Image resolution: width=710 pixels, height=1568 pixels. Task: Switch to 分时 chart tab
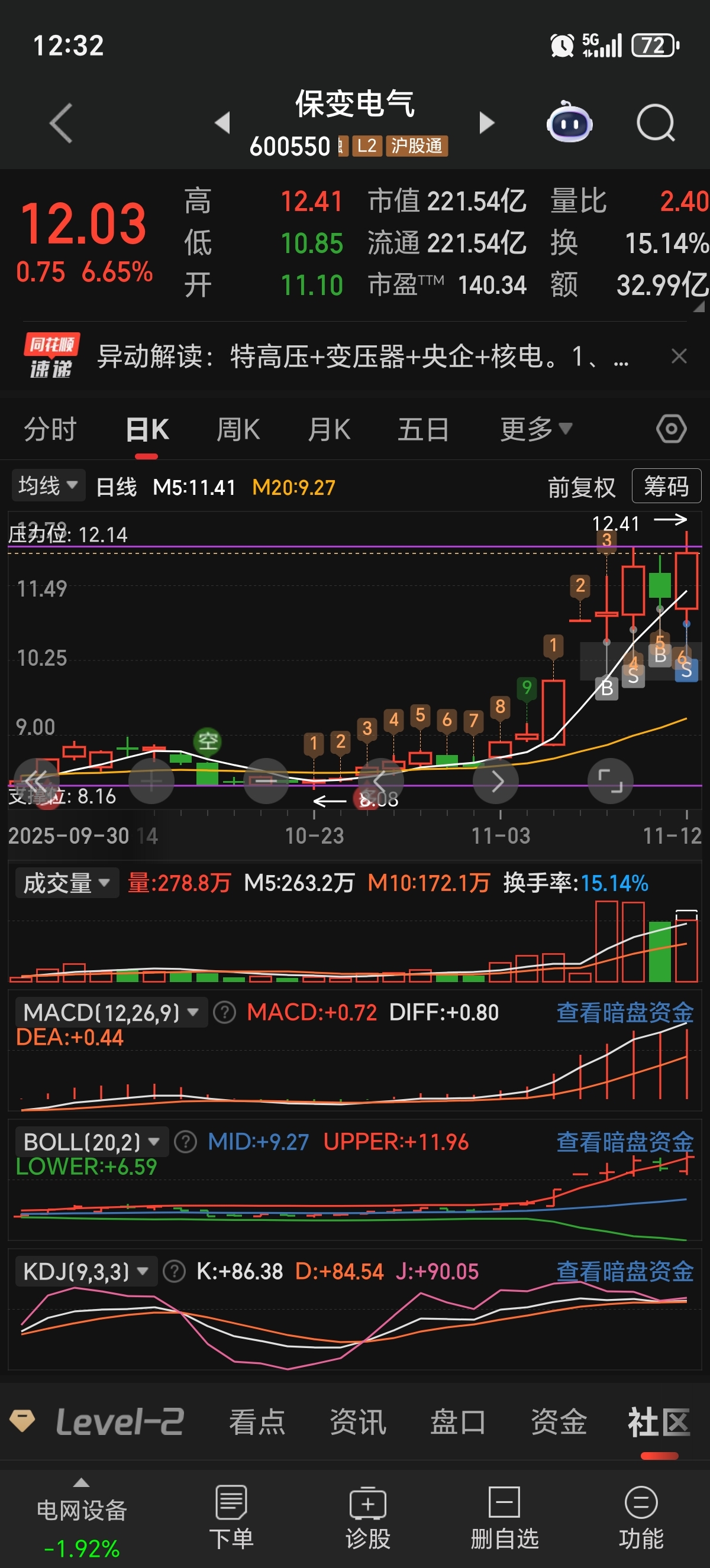click(x=50, y=429)
